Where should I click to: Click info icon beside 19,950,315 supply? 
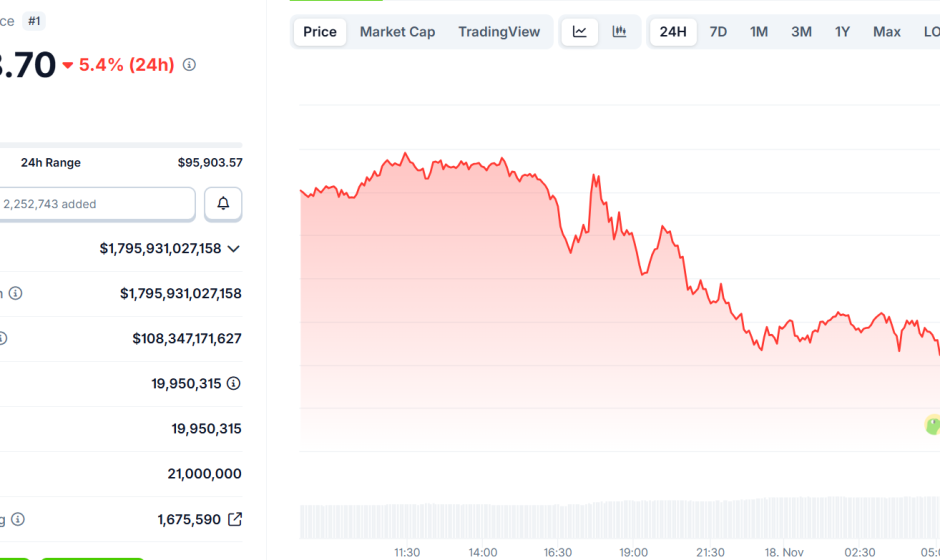pyautogui.click(x=233, y=383)
